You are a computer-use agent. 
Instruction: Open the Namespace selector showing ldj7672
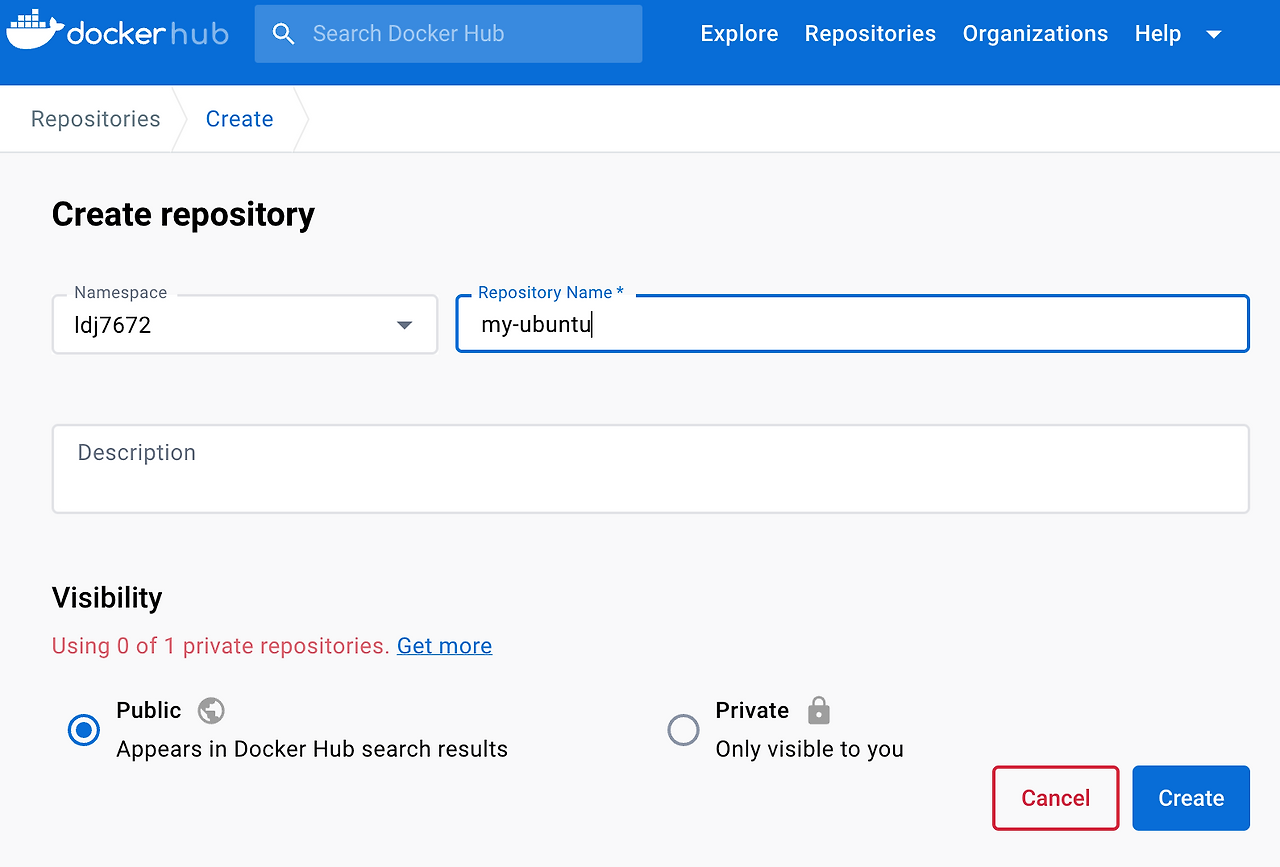[244, 324]
